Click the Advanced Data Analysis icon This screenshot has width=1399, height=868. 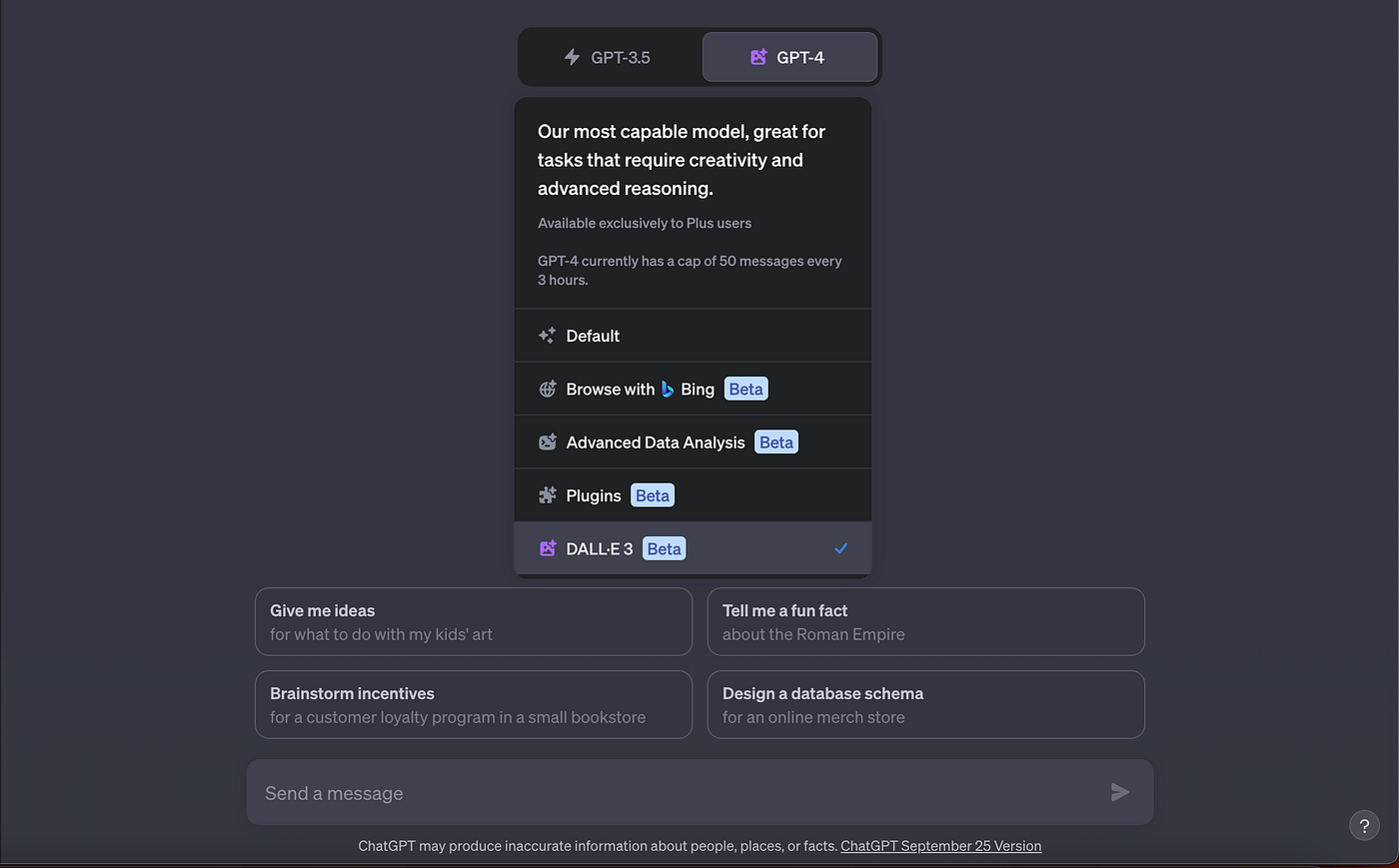pos(548,442)
